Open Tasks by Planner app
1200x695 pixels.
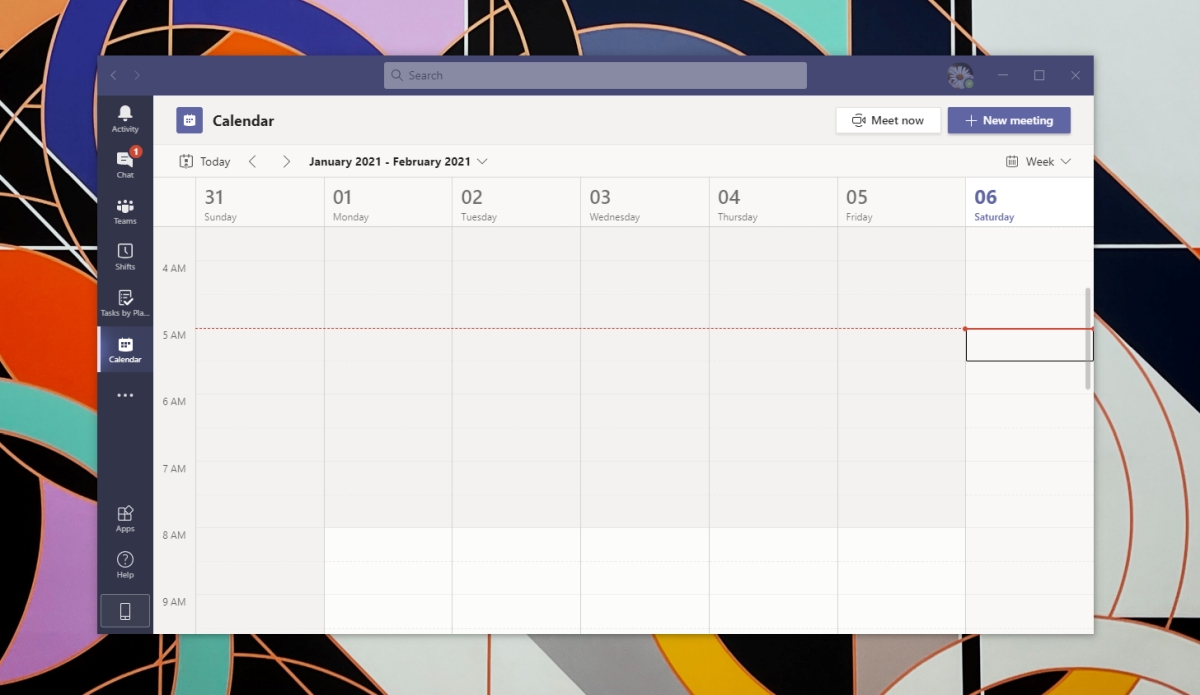[125, 302]
